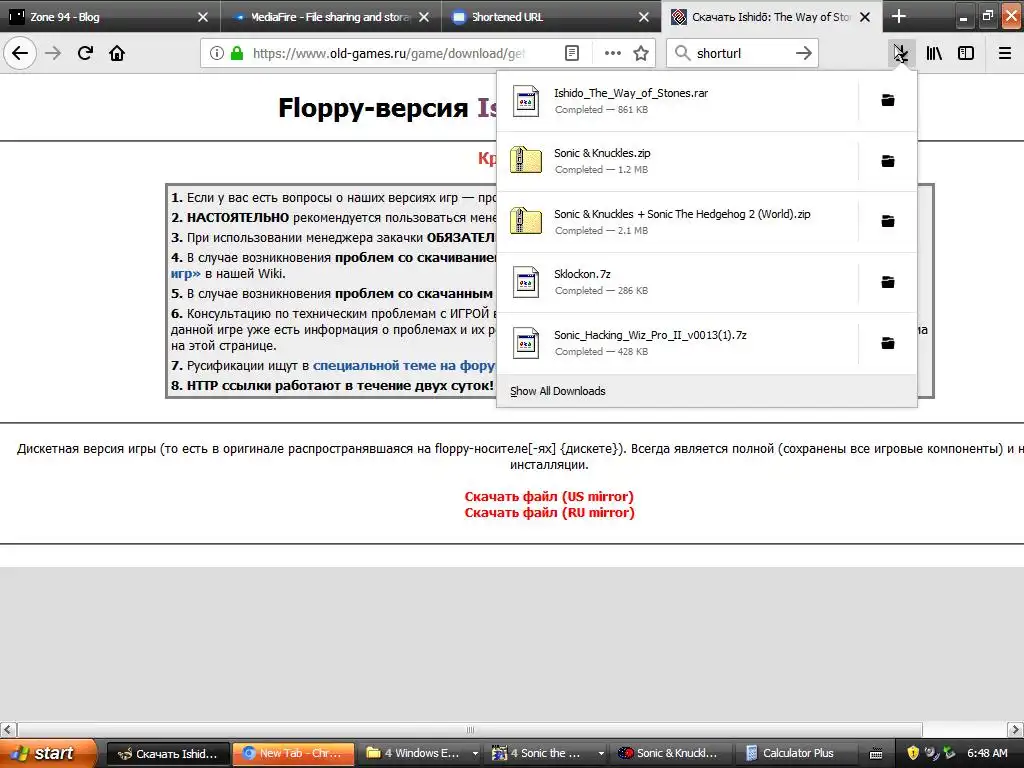Click Скачать Ishid taskbar button
Image resolution: width=1024 pixels, height=768 pixels.
pos(168,754)
